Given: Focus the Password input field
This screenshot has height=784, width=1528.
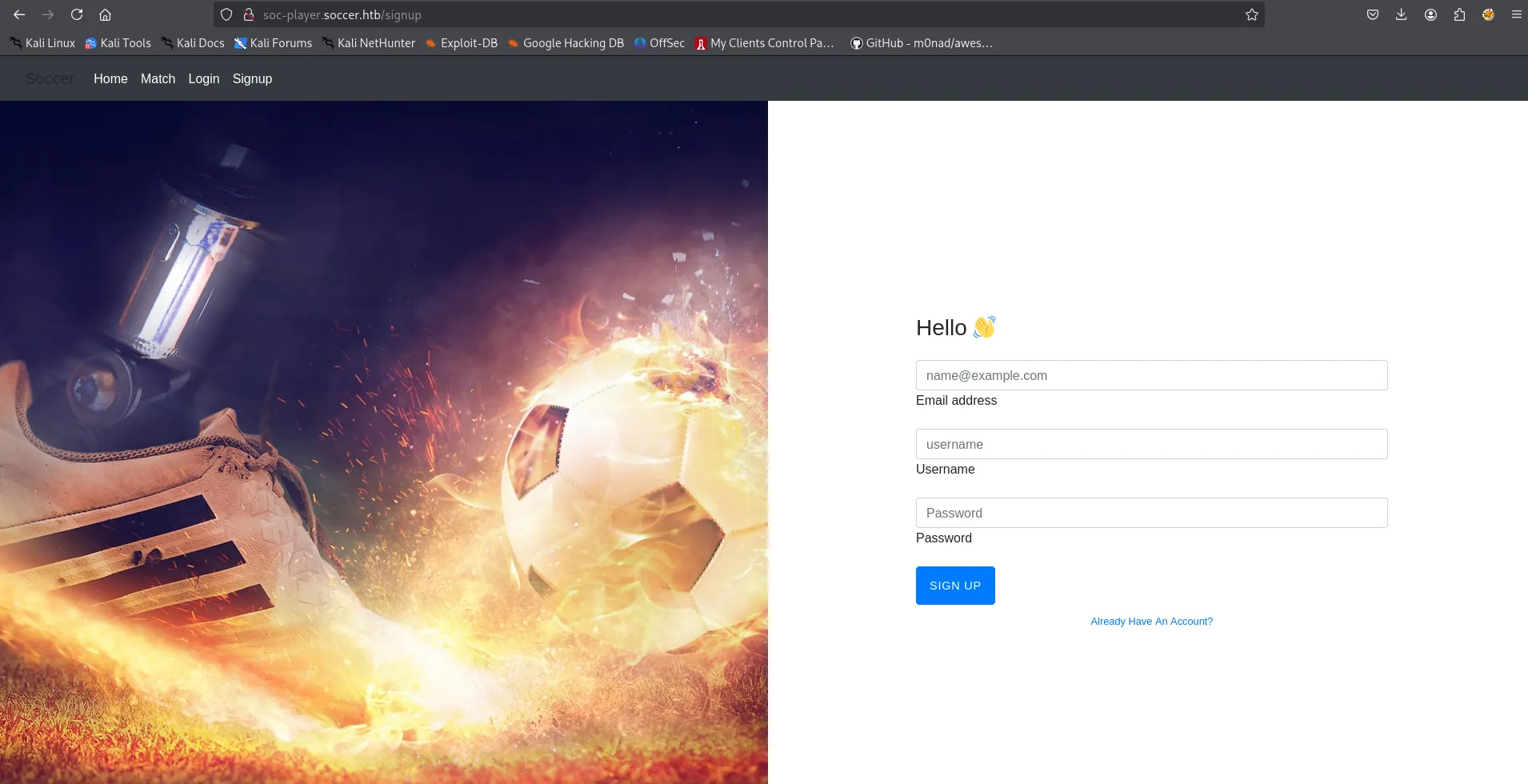Looking at the screenshot, I should (x=1151, y=513).
